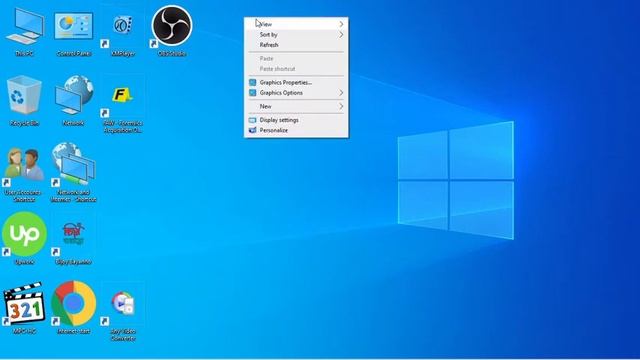640x360 pixels.
Task: Select the Control Panel desktop icon
Action: pos(73,26)
